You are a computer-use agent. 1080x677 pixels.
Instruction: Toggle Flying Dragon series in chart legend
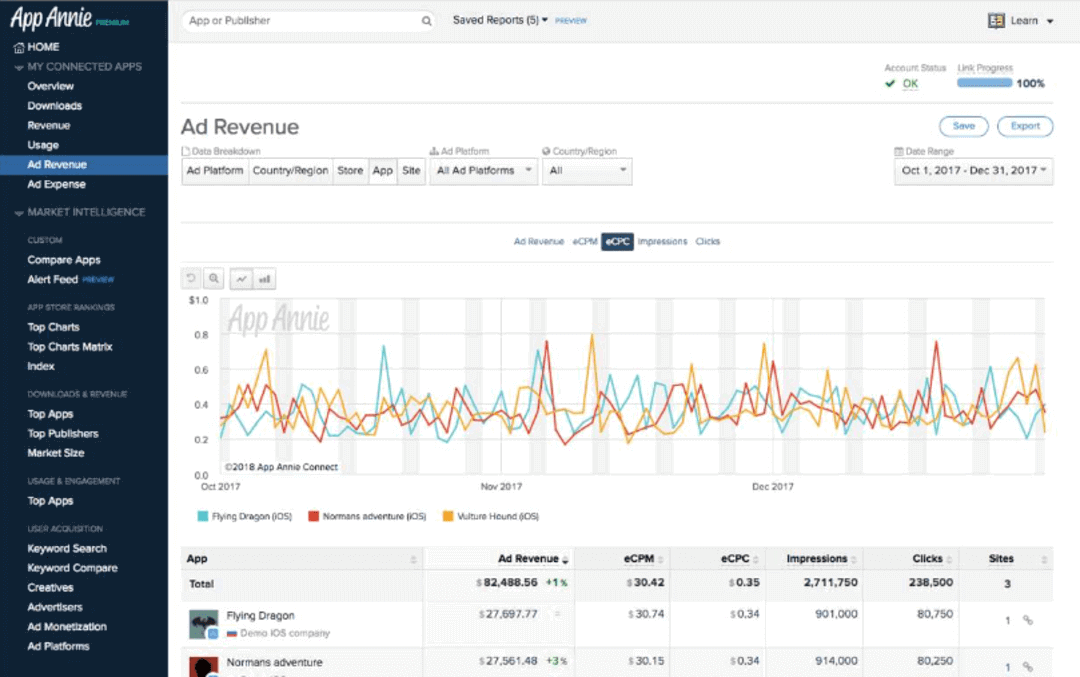tap(246, 516)
